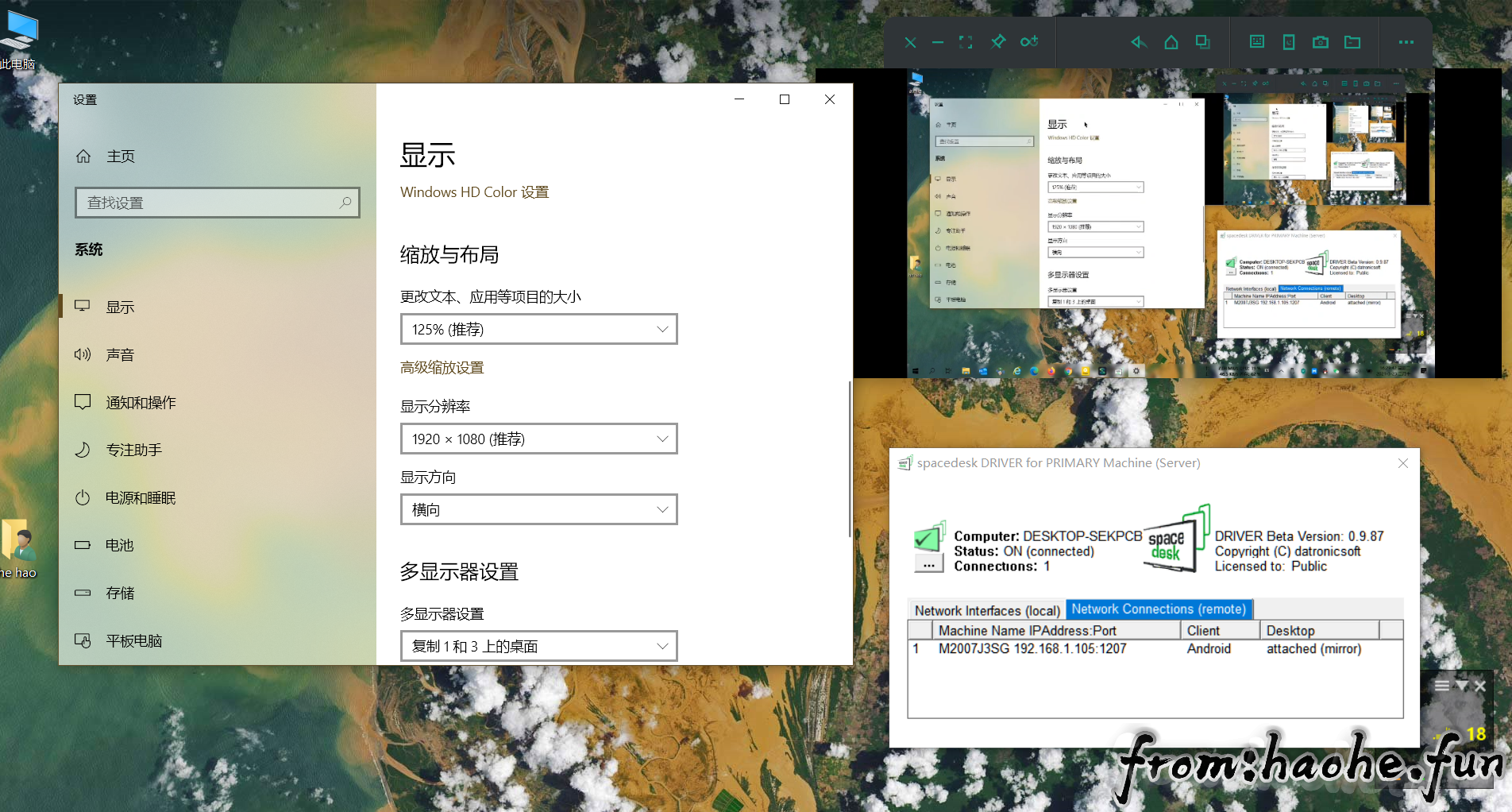This screenshot has width=1512, height=812.
Task: Click the 'attached (mirror)' desktop cell
Action: (1314, 649)
